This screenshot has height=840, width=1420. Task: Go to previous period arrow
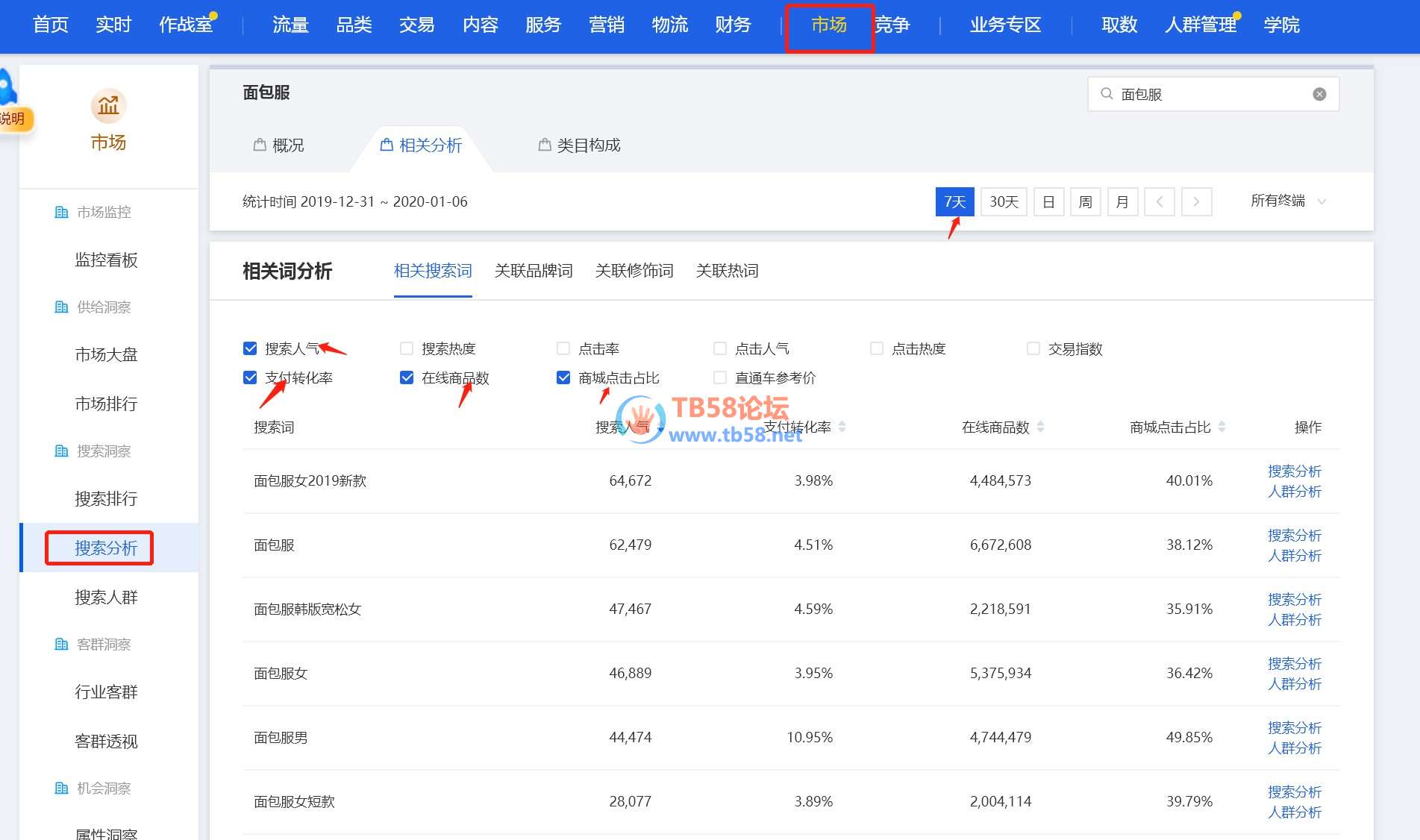coord(1160,201)
